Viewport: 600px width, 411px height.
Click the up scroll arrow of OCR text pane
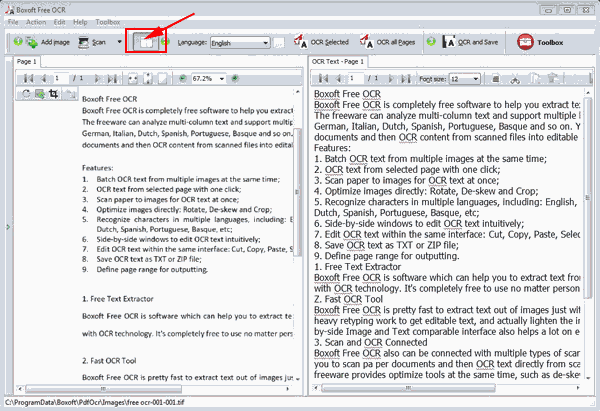tap(588, 92)
